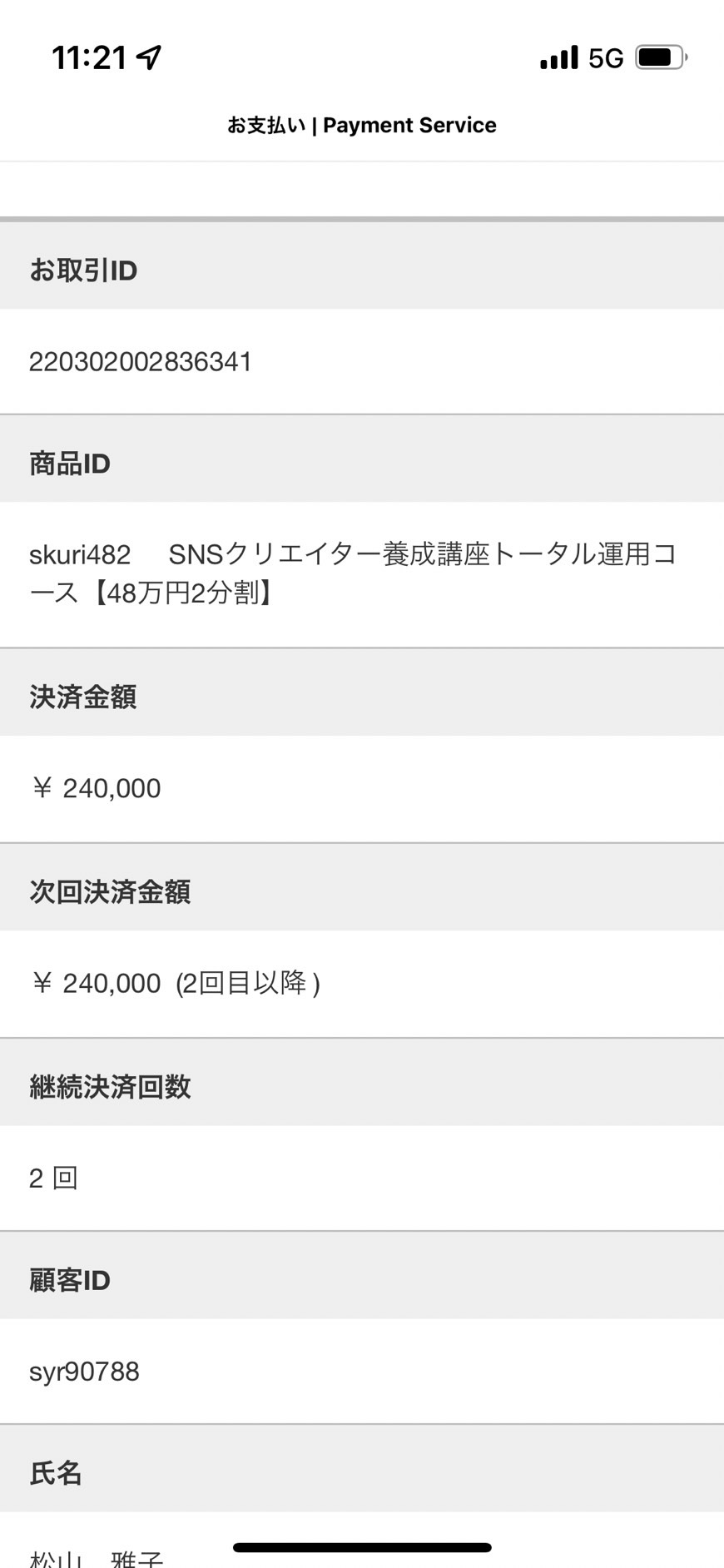Tap the 11:21 clock in status bar

tap(89, 58)
